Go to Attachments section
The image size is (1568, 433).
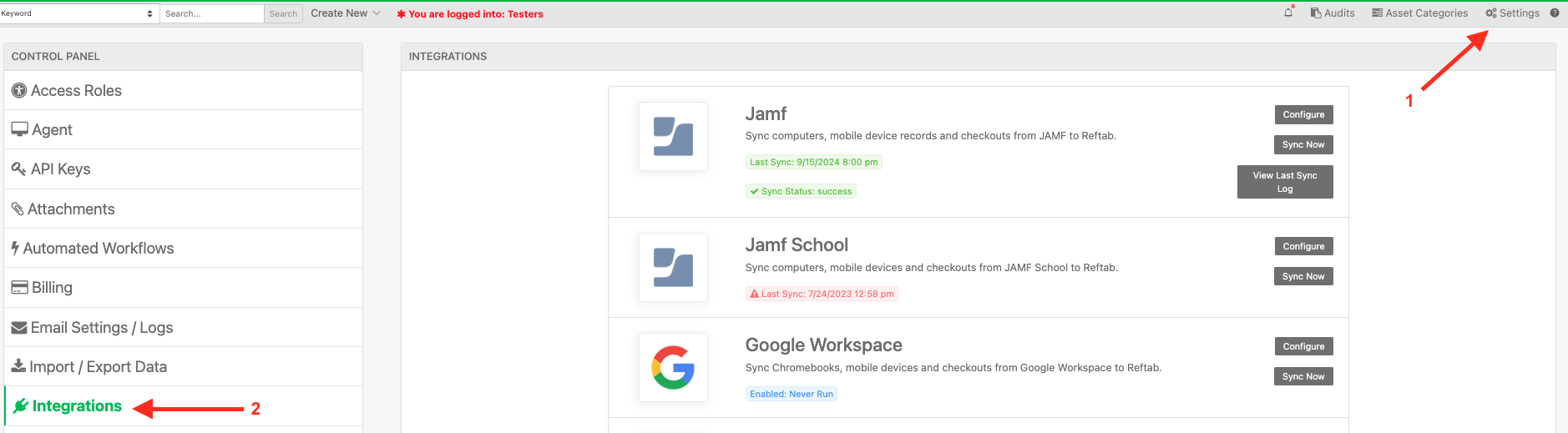tap(184, 209)
